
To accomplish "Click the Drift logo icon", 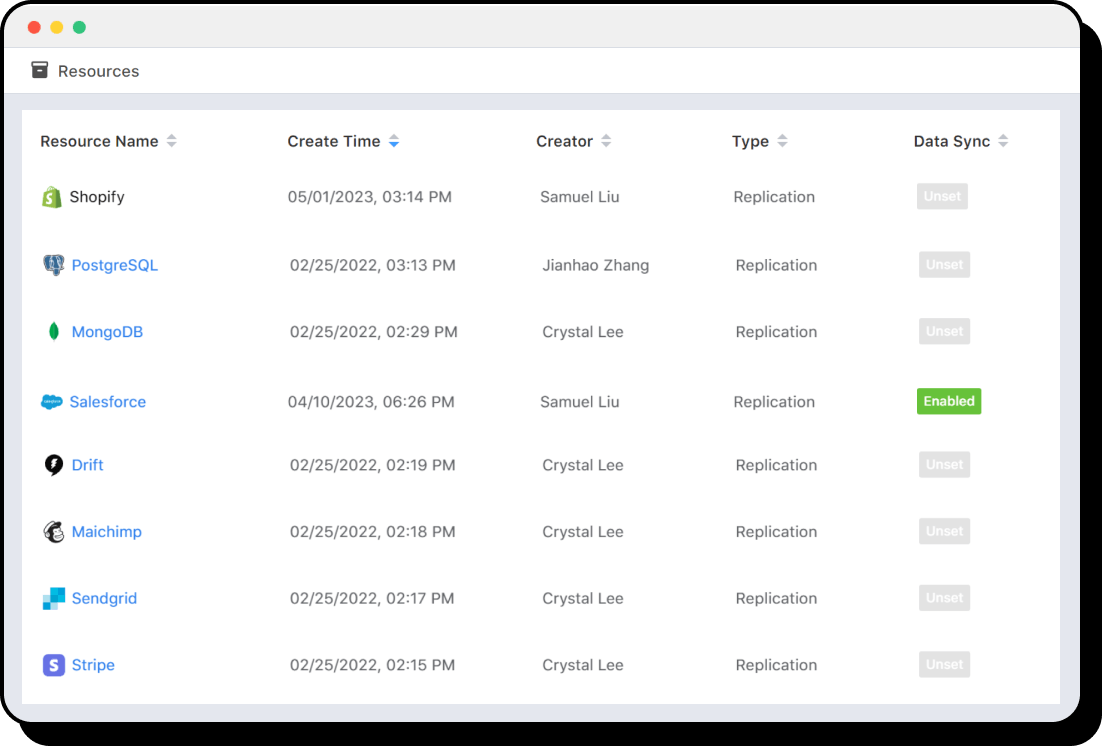I will coord(54,465).
